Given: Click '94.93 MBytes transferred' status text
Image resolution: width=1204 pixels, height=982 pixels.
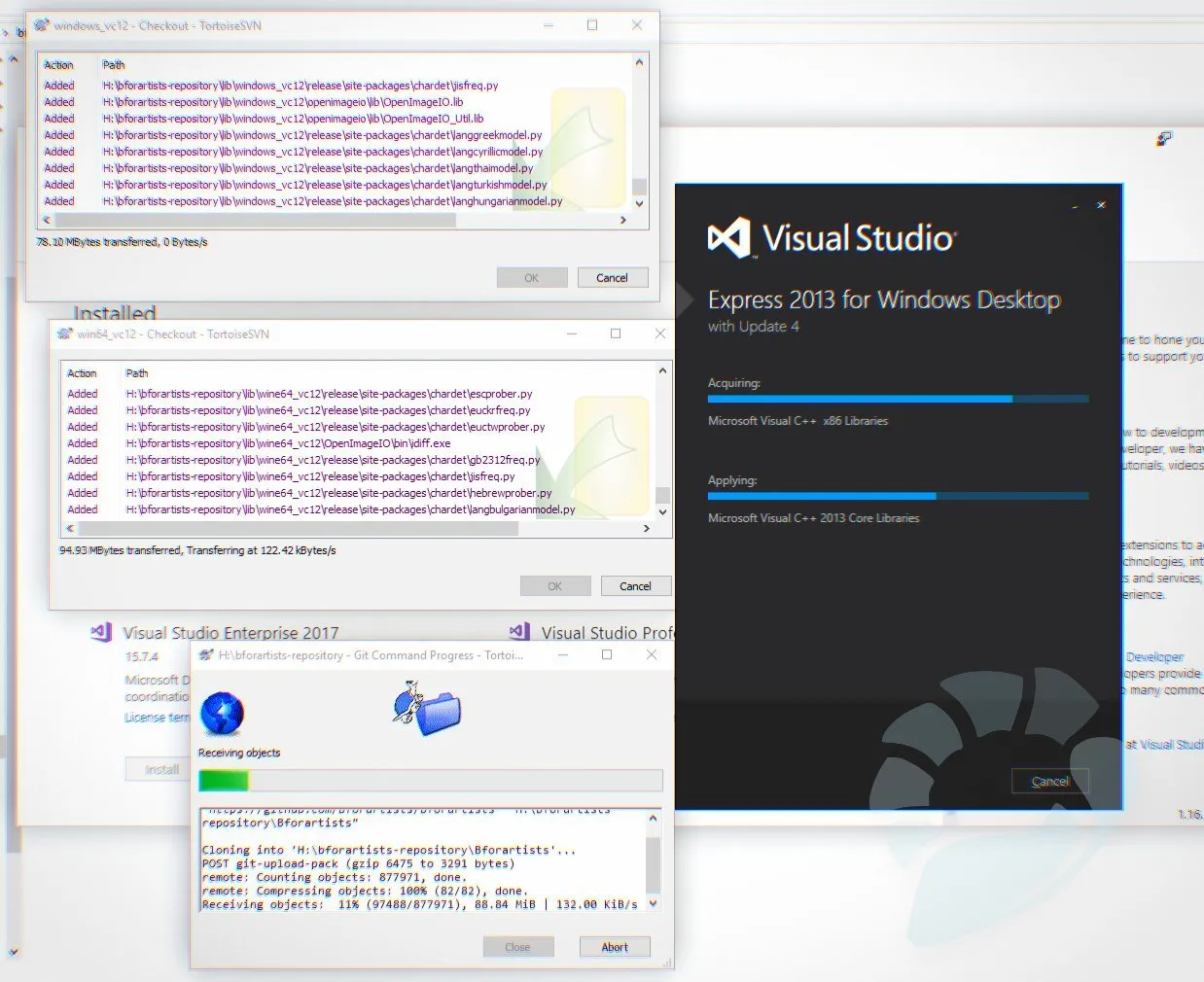Looking at the screenshot, I should [x=197, y=550].
